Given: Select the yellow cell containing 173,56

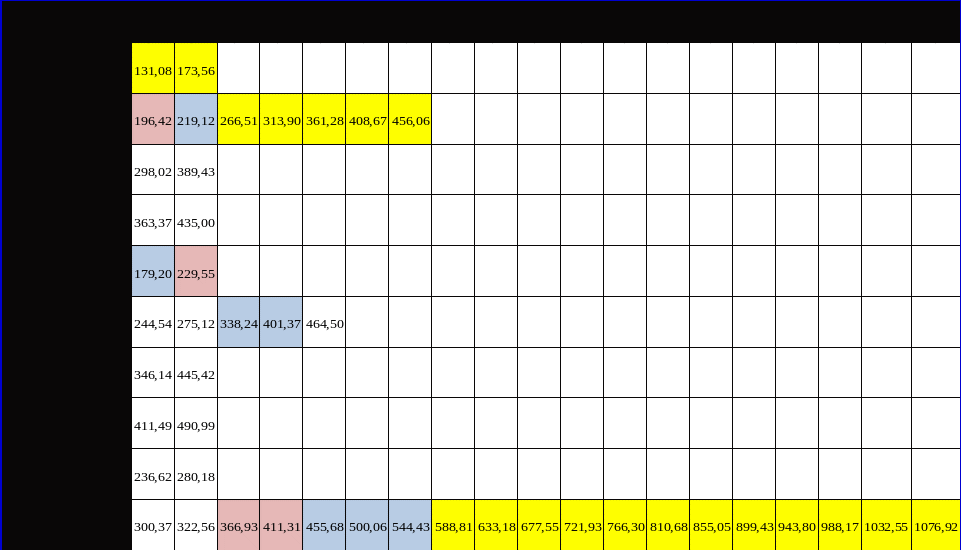Looking at the screenshot, I should point(196,68).
